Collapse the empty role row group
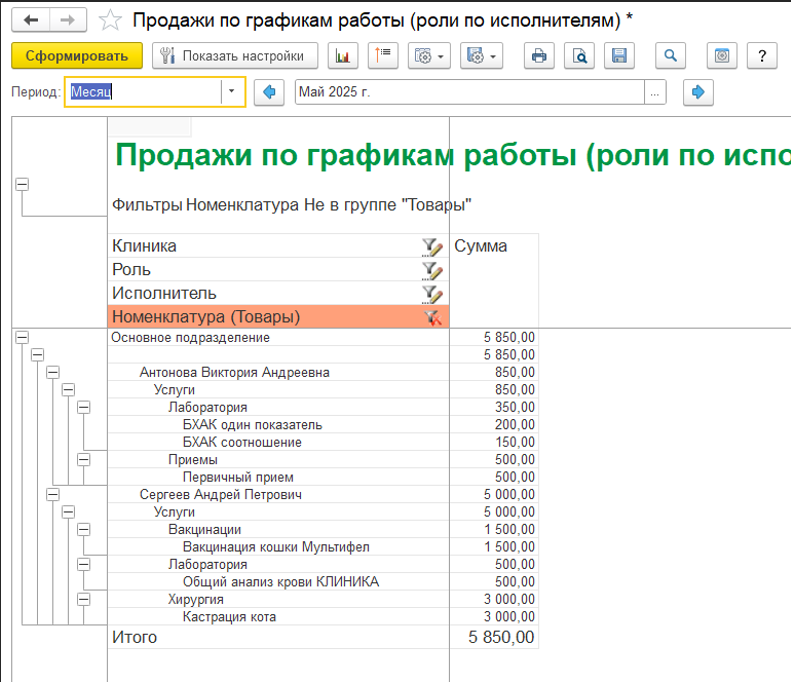 click(37, 355)
